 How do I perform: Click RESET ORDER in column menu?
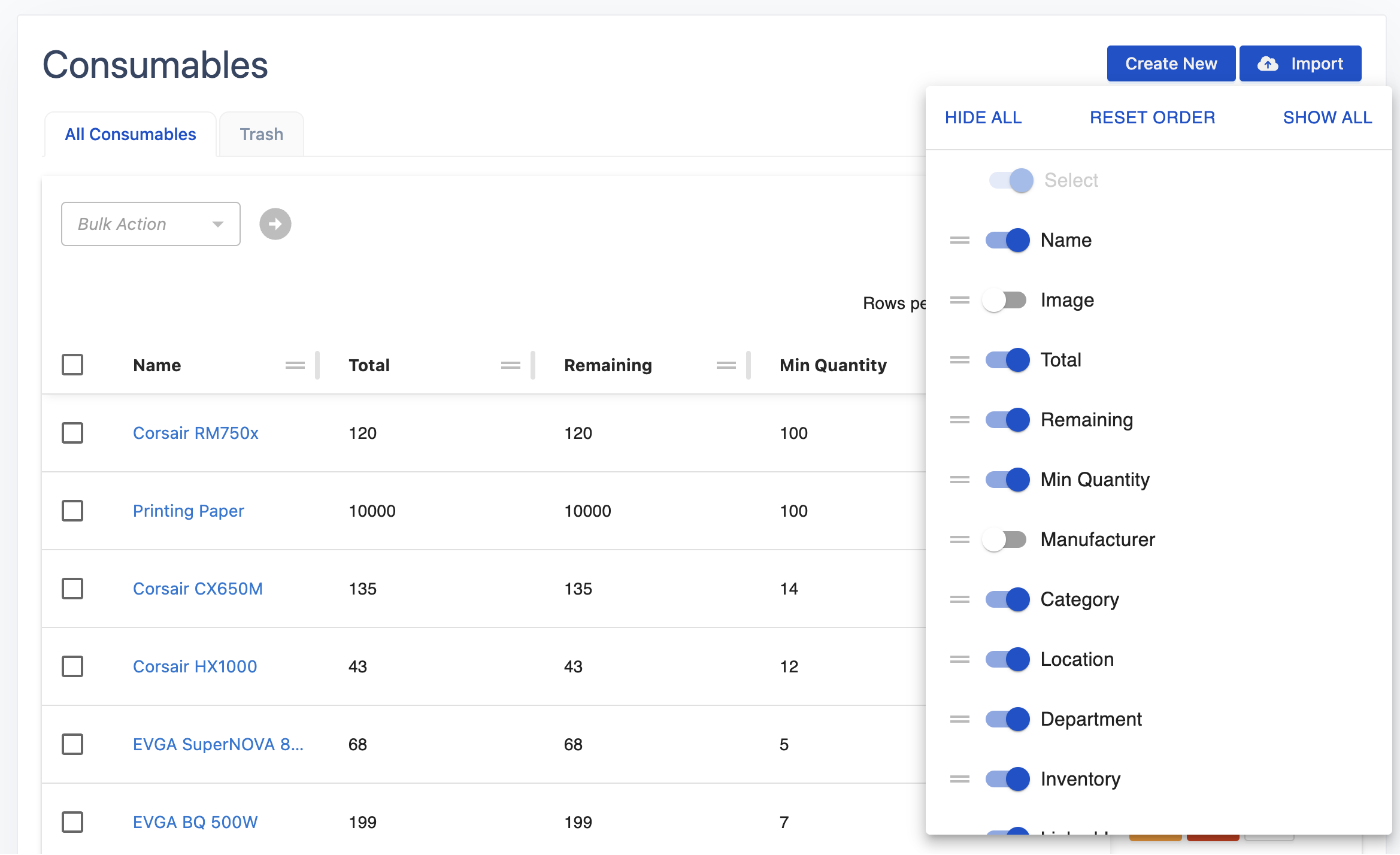pos(1153,117)
